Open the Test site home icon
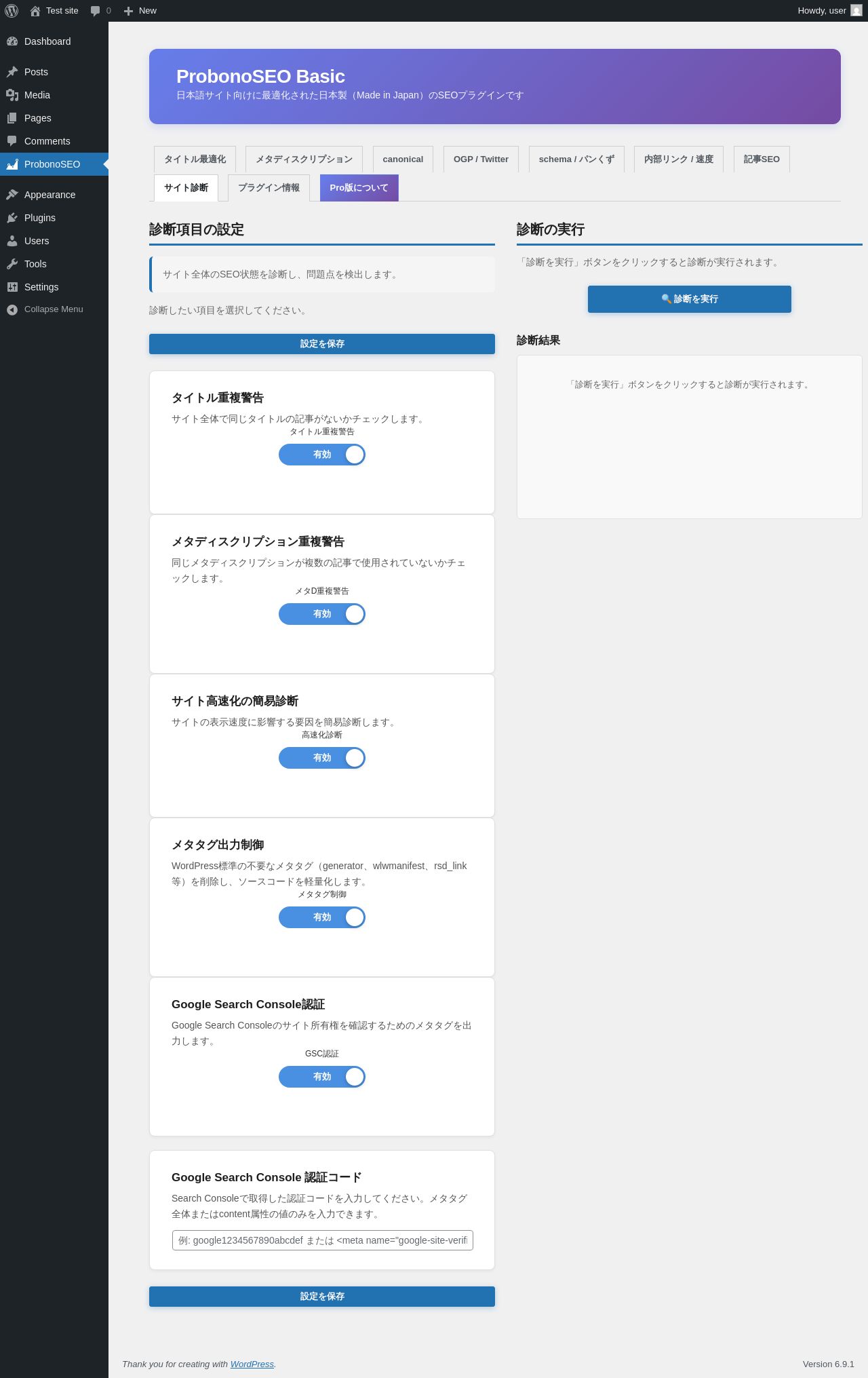868x1378 pixels. 35,11
